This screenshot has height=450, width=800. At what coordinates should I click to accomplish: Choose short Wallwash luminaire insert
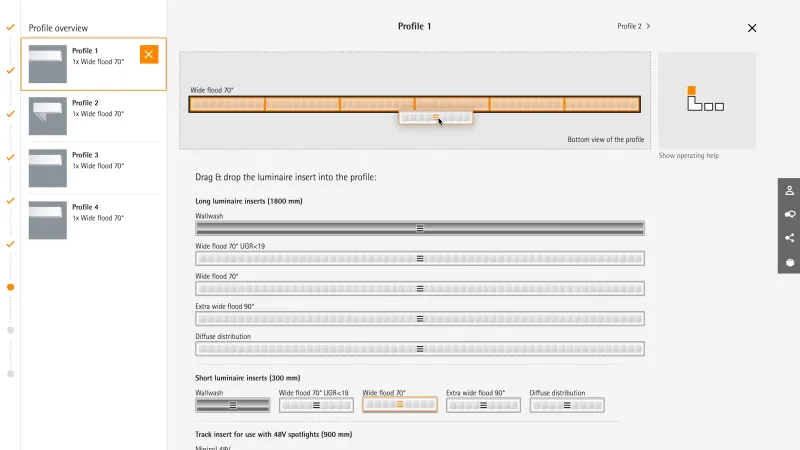pos(232,405)
